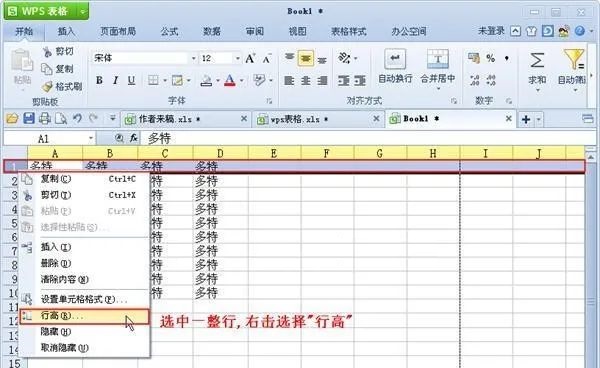Click the fx insert function icon
This screenshot has height=368, width=600.
134,138
